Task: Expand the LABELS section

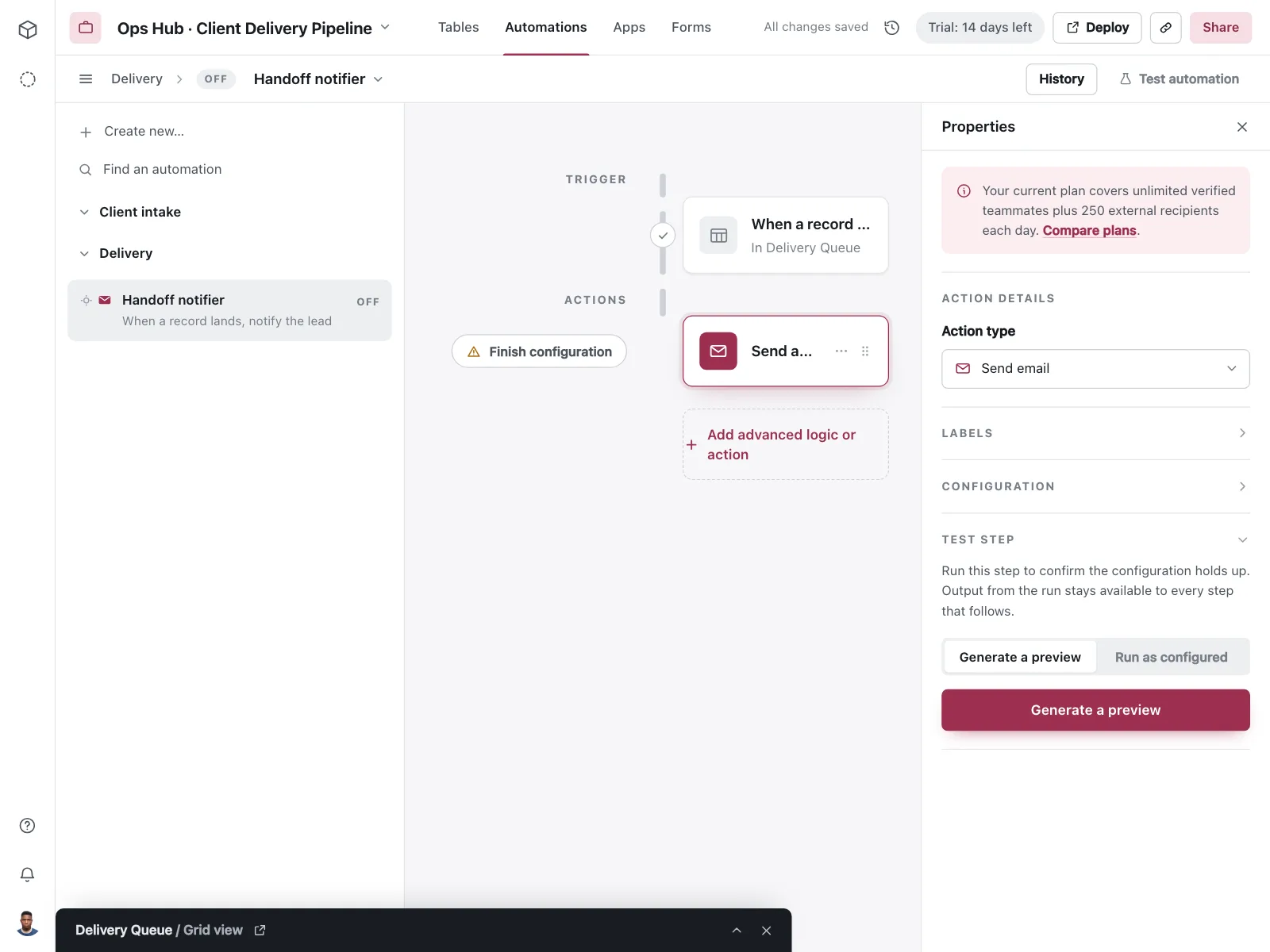Action: [1095, 433]
